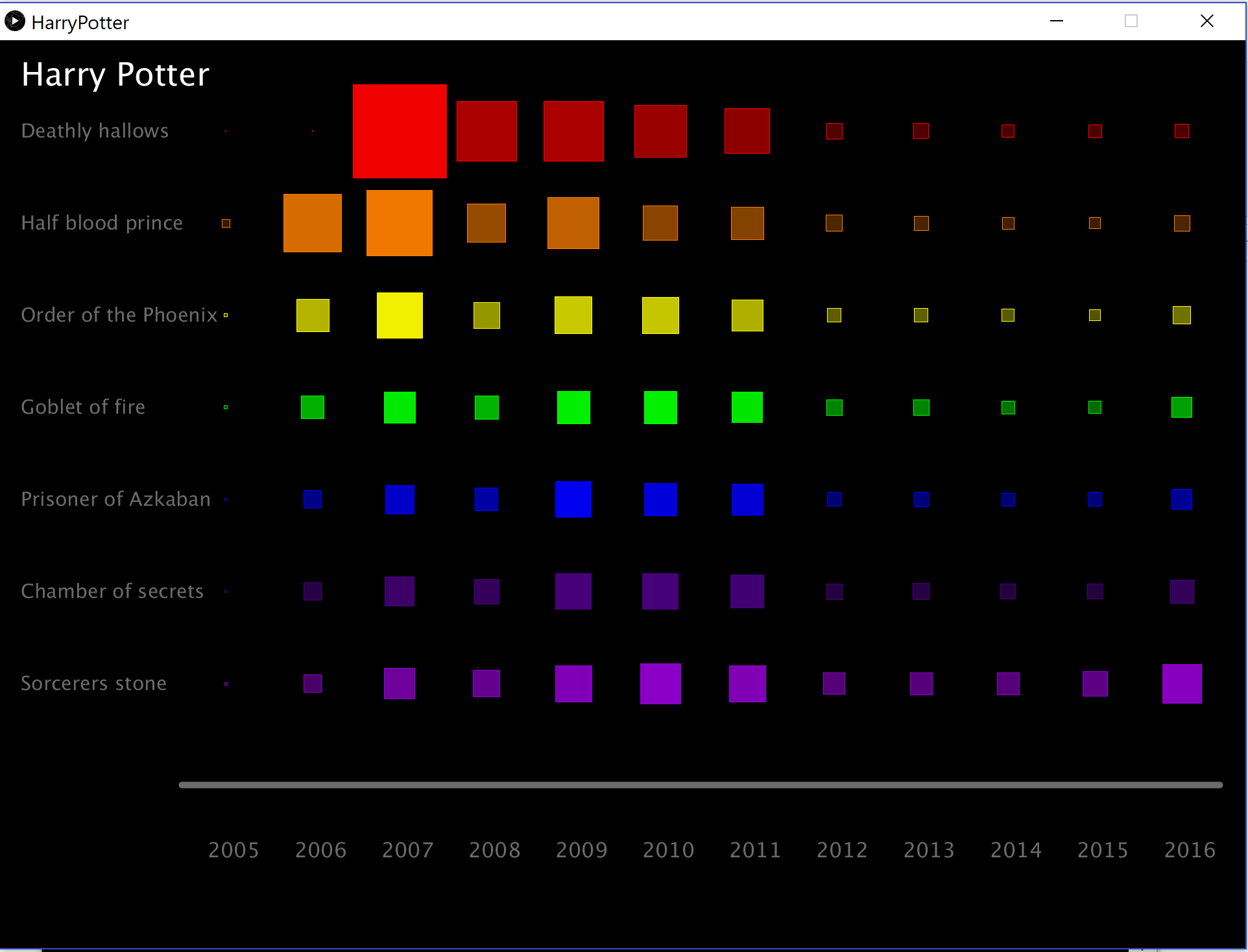Select the Prisoner of Azkaban 2011 blue square
Screen dimensions: 1248x952
click(x=747, y=499)
